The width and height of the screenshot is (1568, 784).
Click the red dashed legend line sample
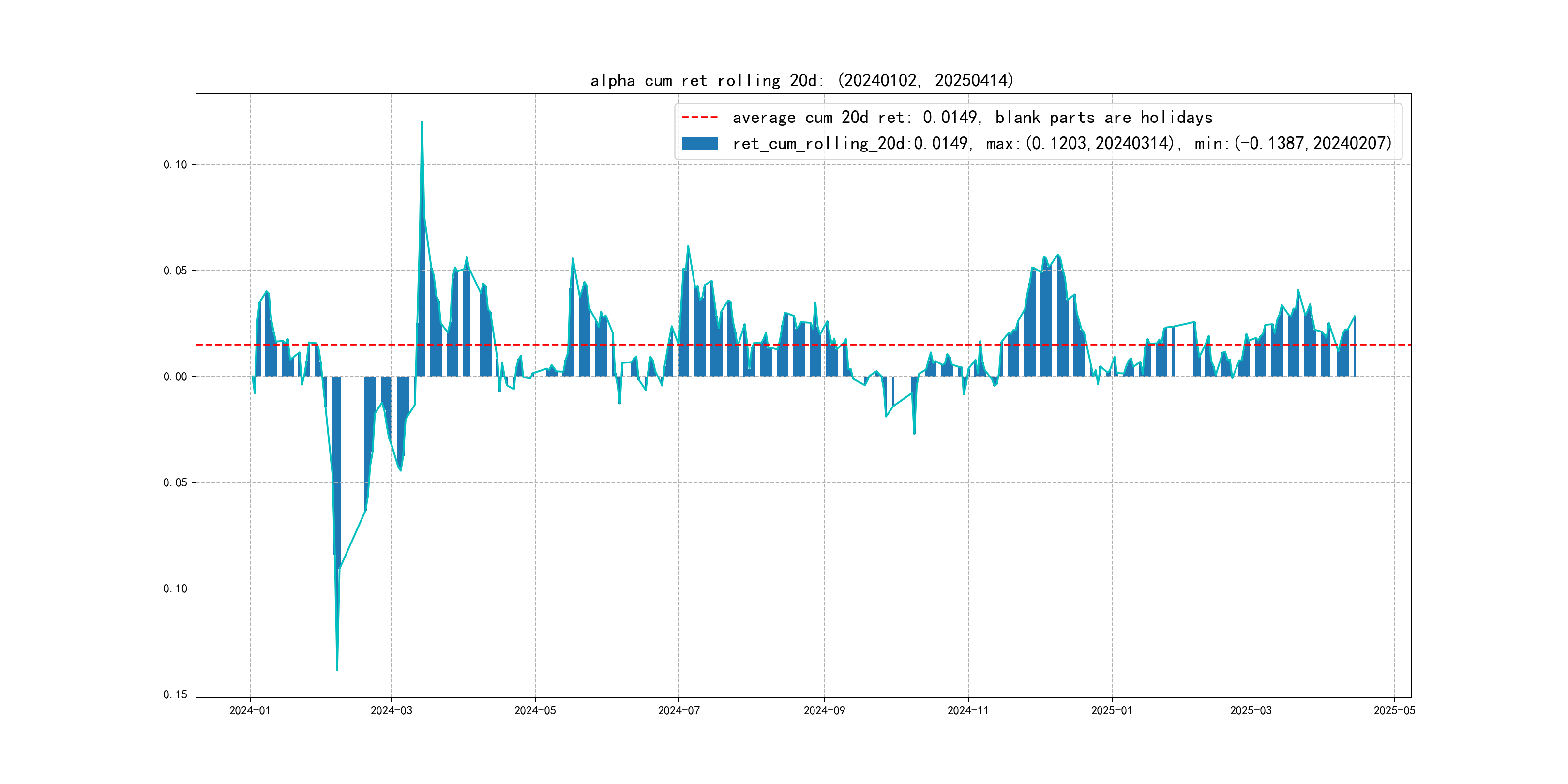pyautogui.click(x=699, y=118)
